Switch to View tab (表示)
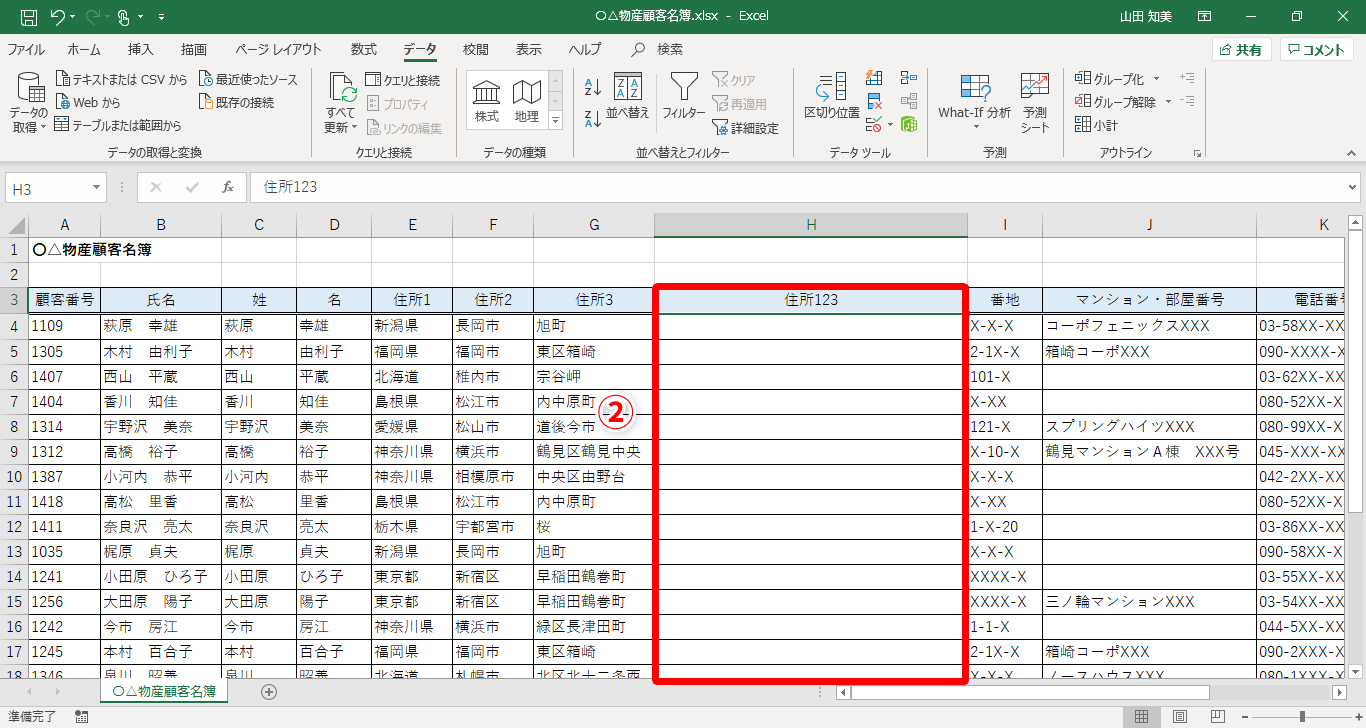The image size is (1366, 728). click(529, 49)
